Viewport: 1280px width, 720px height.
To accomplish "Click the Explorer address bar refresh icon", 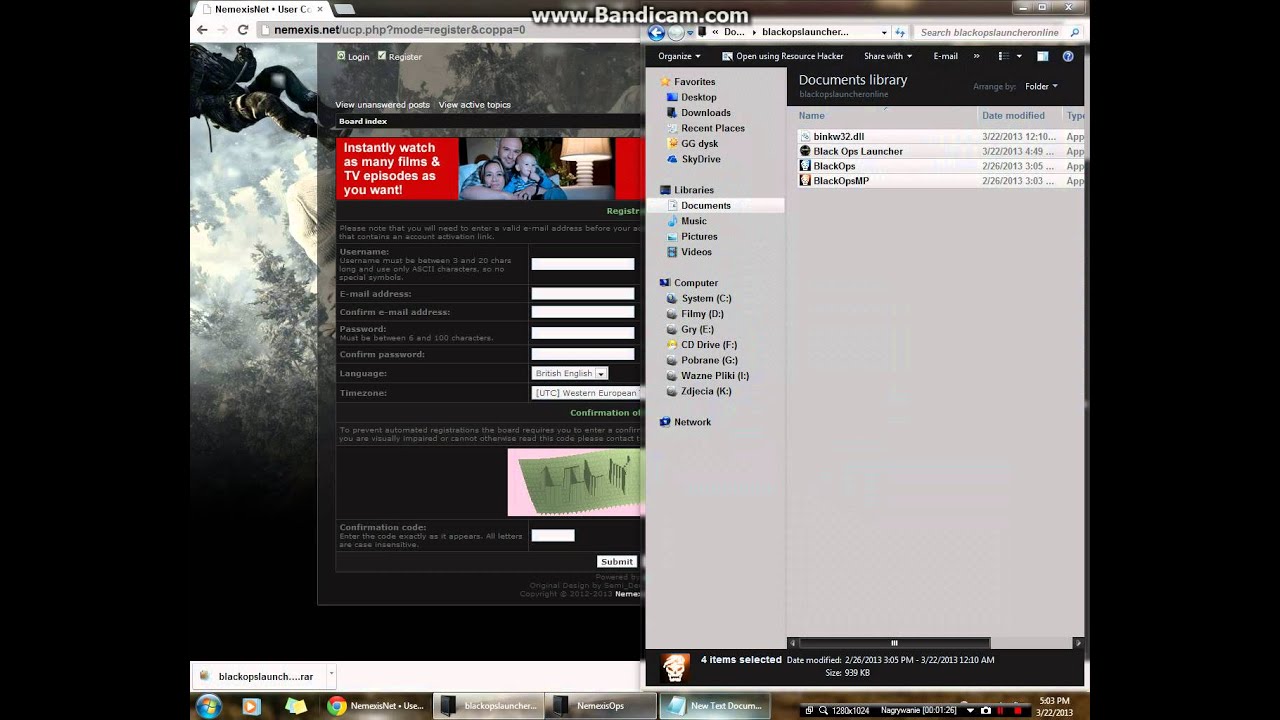I will 900,32.
